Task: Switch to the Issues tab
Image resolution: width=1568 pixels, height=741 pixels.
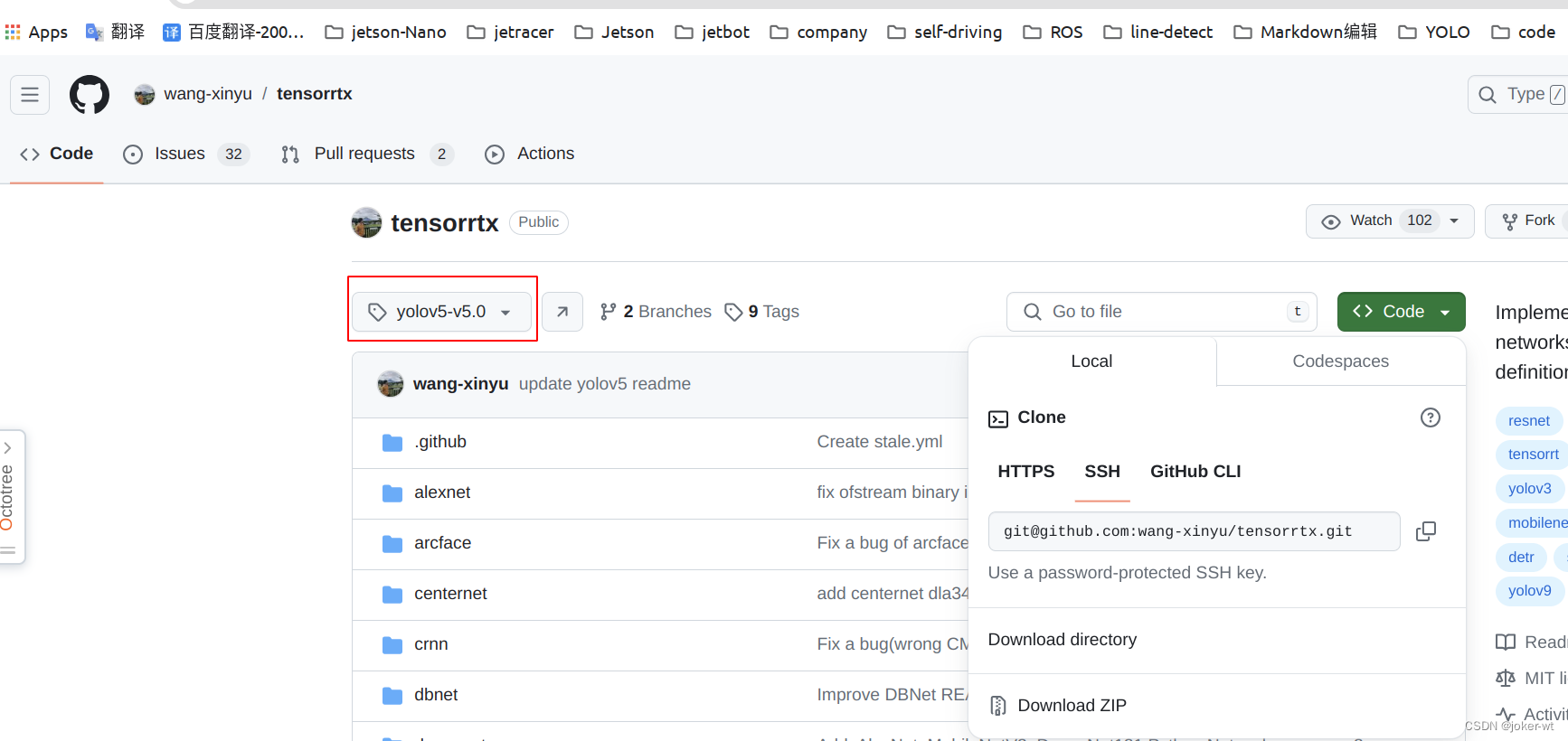Action: (186, 154)
